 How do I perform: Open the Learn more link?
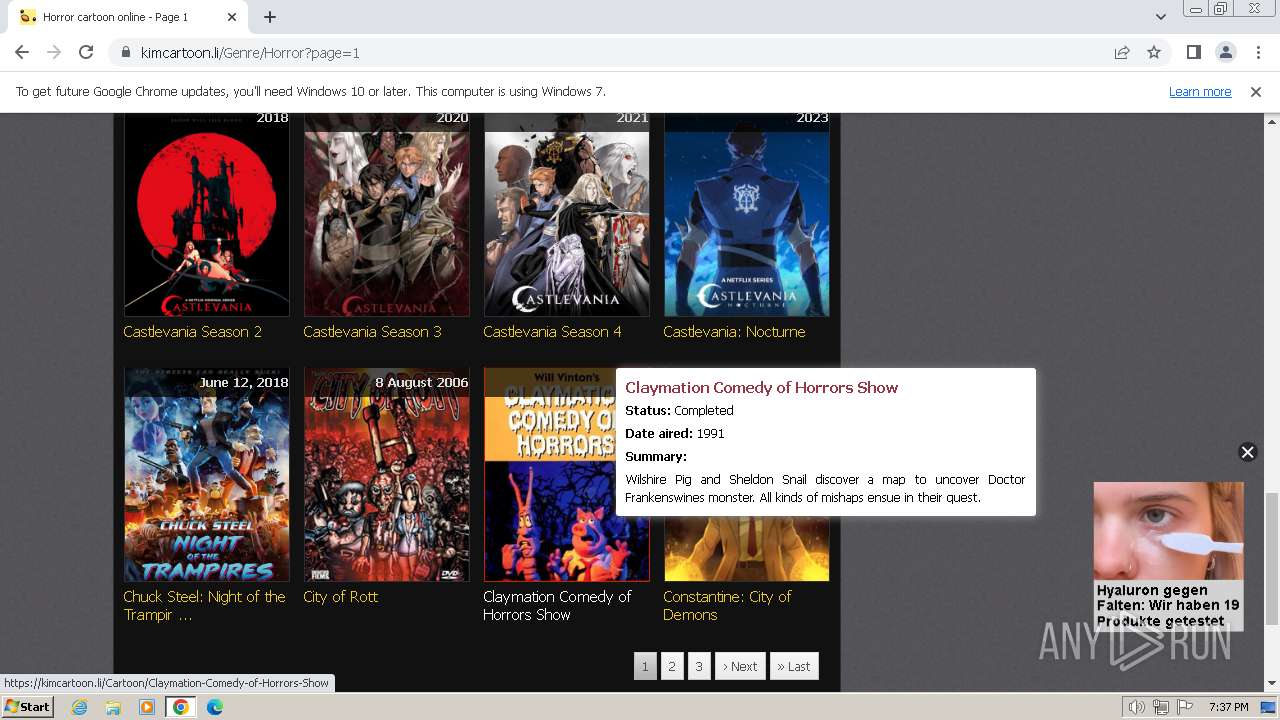(1200, 92)
